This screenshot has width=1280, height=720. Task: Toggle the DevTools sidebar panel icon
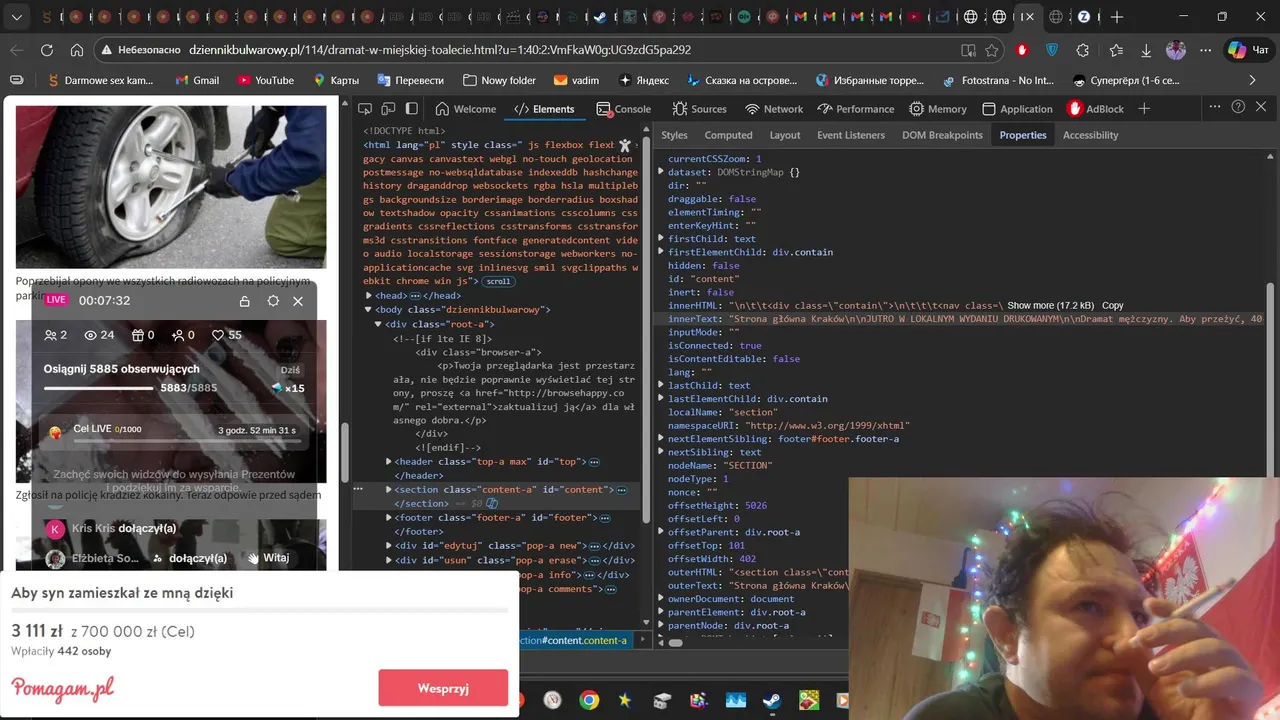[x=411, y=108]
